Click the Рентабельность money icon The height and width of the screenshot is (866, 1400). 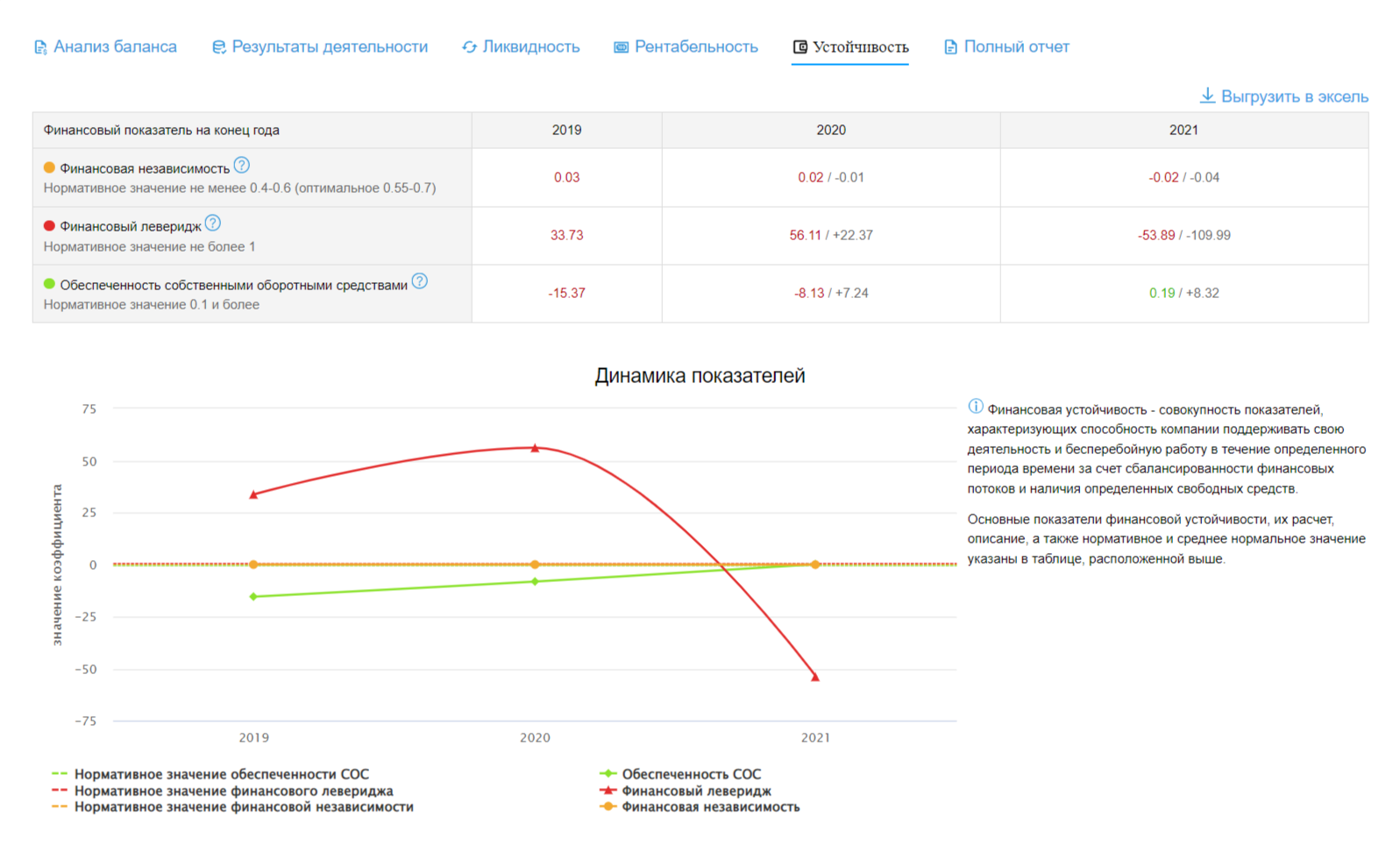[621, 47]
